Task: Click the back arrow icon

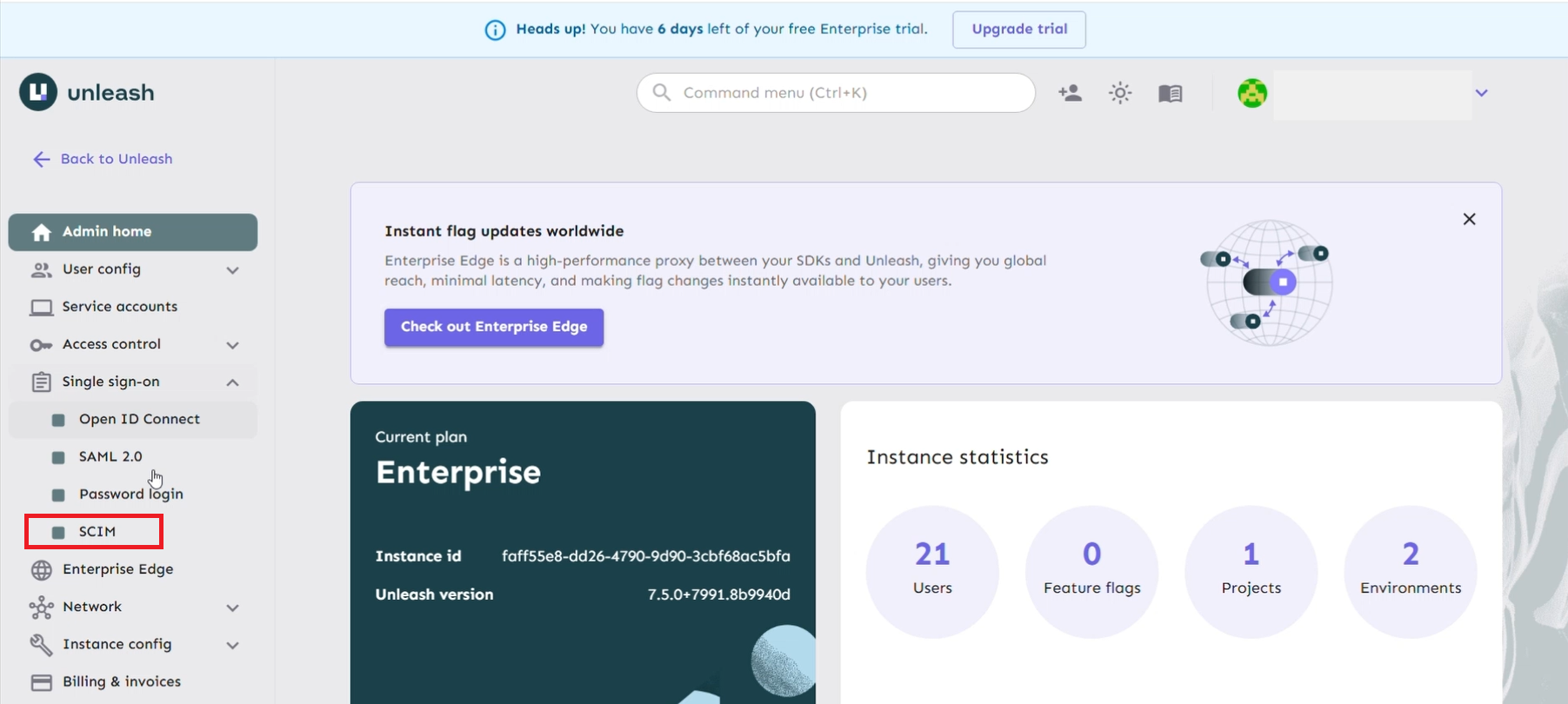Action: pyautogui.click(x=41, y=159)
